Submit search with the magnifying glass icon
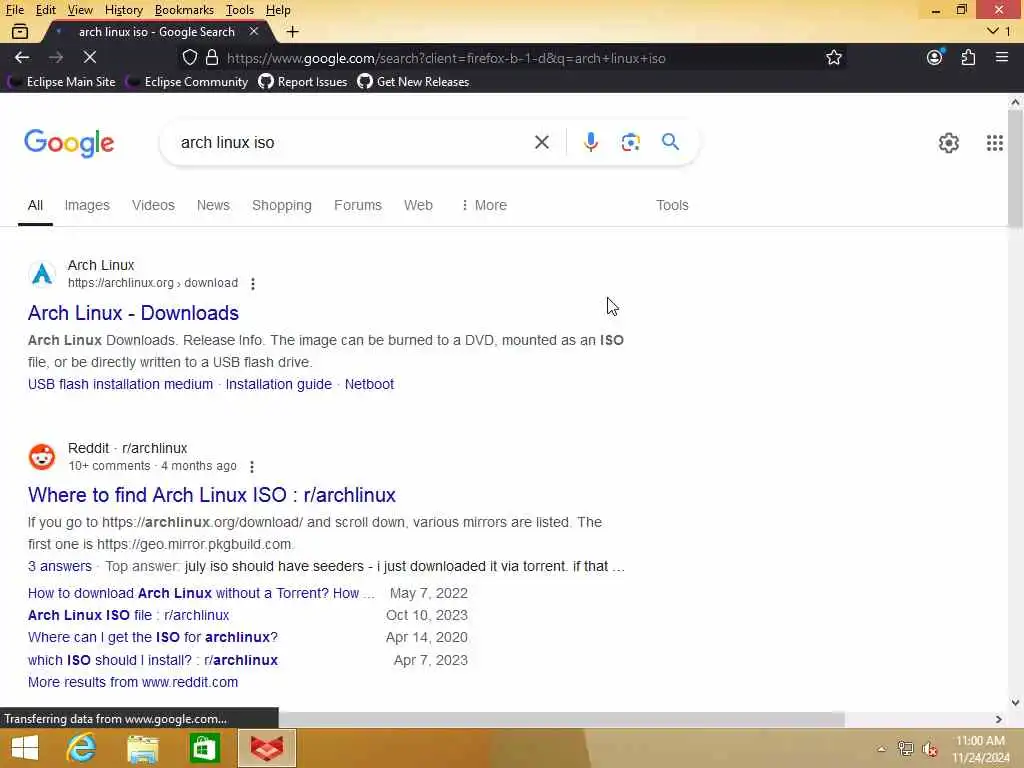Screen dimensions: 1024x768 (670, 142)
